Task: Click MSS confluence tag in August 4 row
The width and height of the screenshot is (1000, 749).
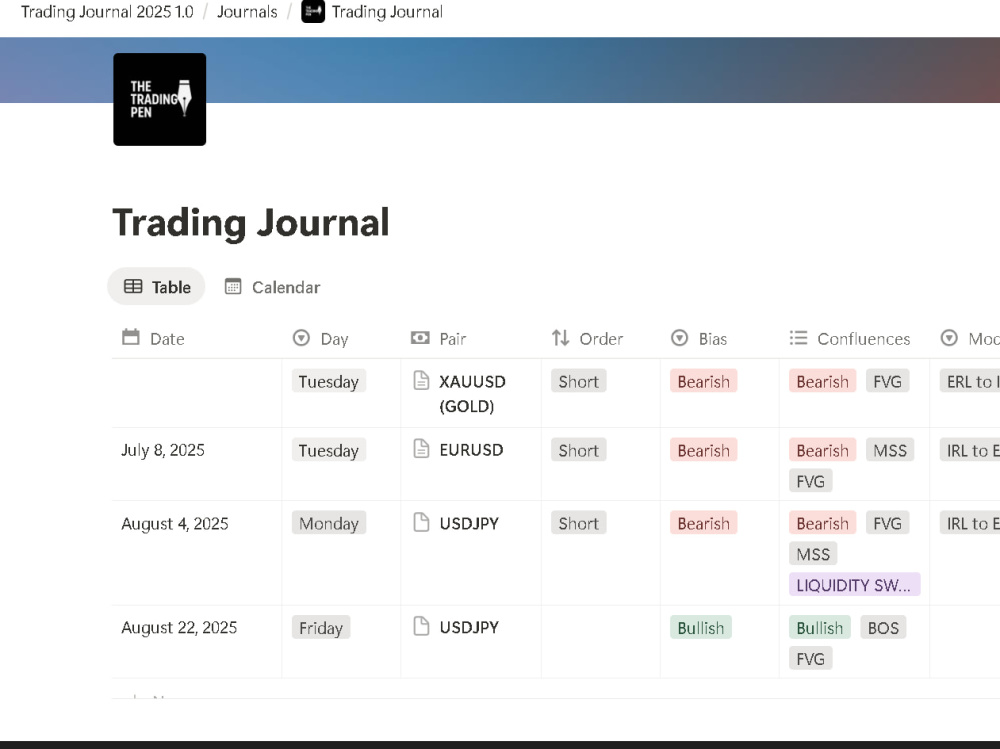Action: [813, 554]
